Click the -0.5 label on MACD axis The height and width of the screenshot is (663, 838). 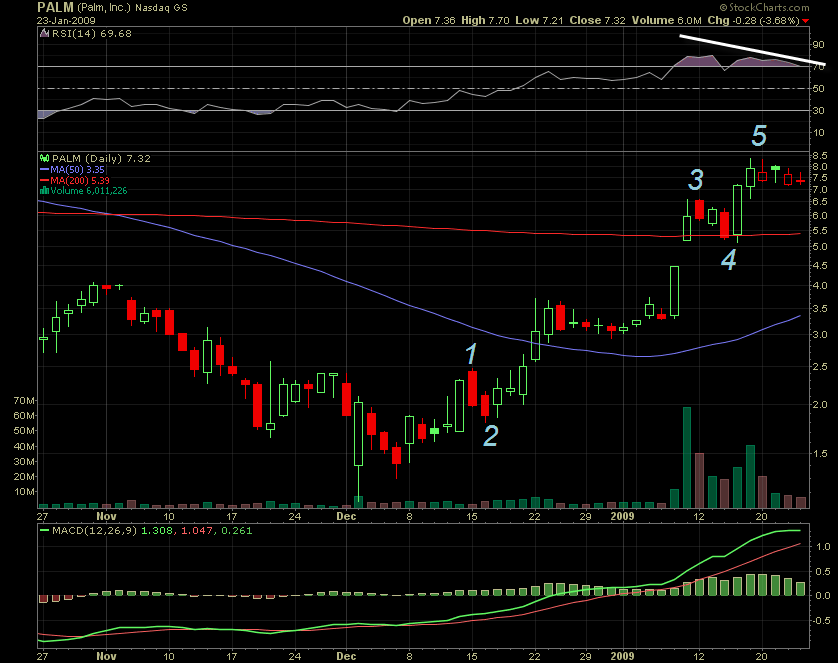[x=822, y=621]
